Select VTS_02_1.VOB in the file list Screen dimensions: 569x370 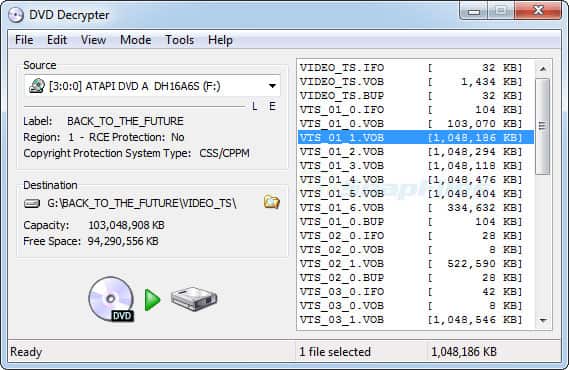coord(416,264)
